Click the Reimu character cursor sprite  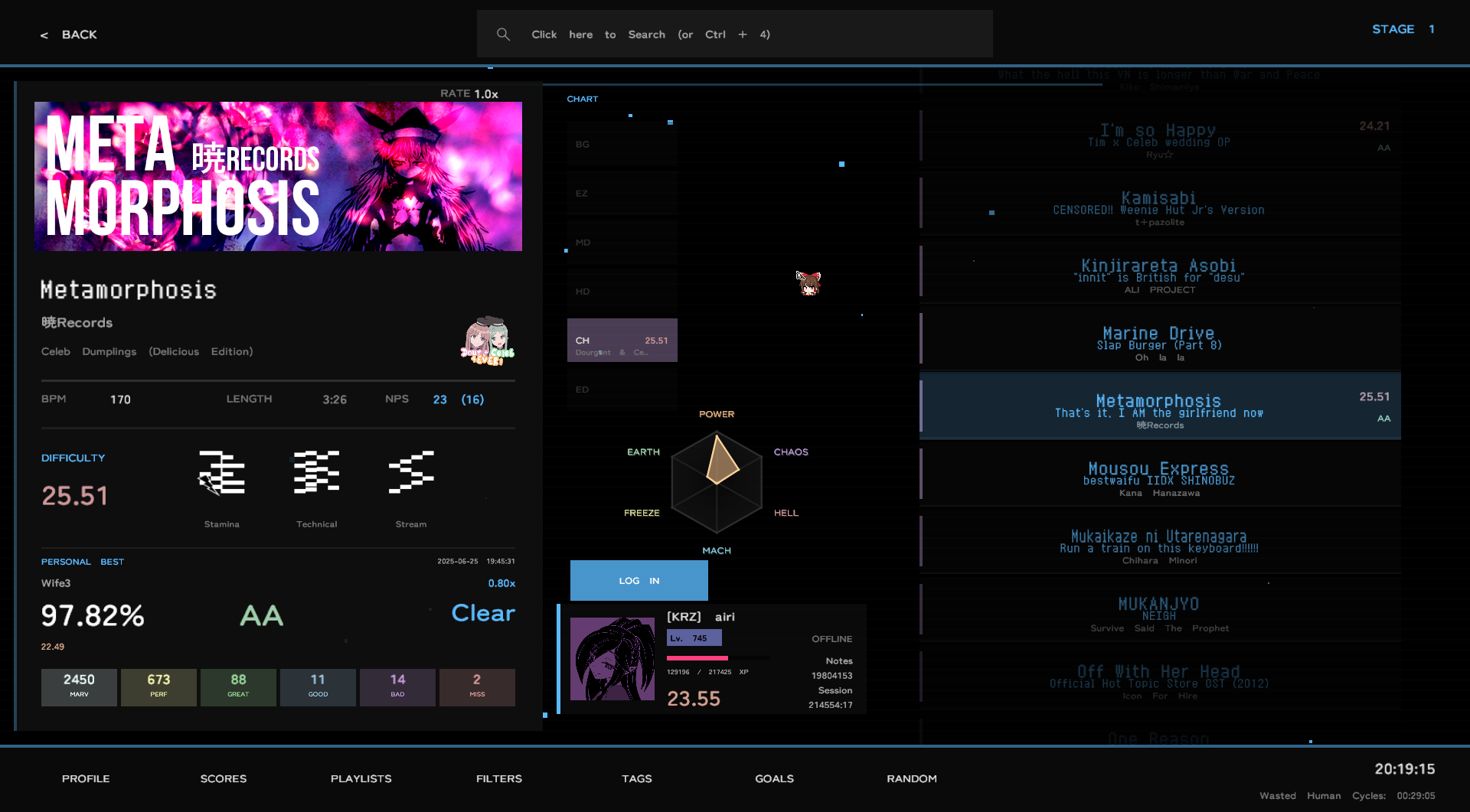tap(808, 283)
